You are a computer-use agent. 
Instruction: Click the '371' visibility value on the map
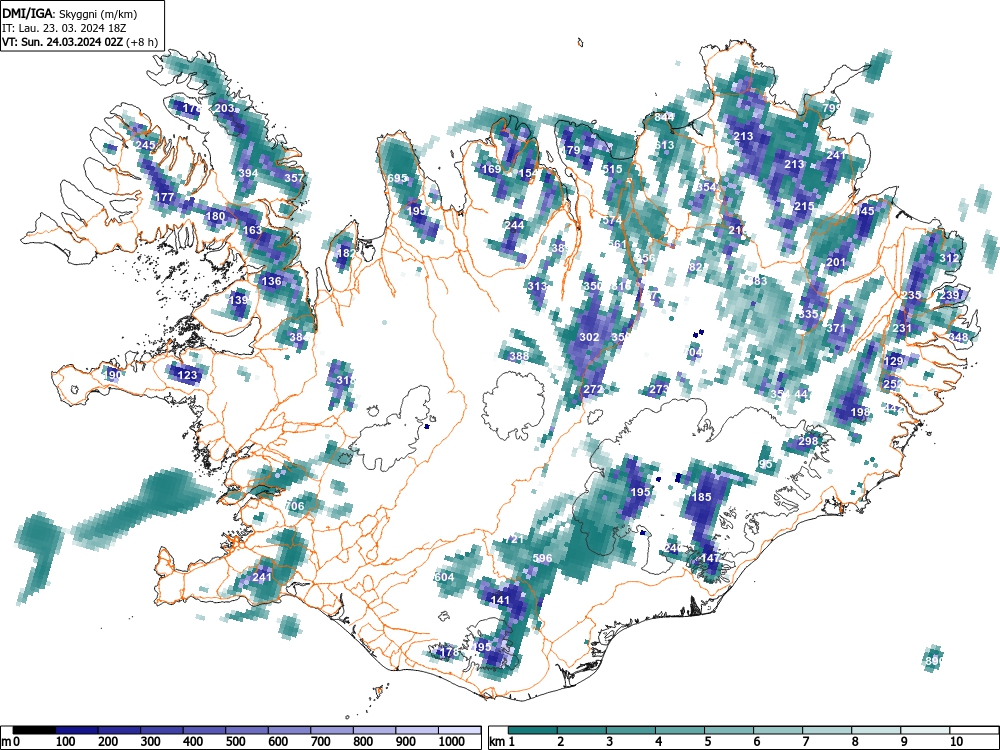click(x=835, y=328)
